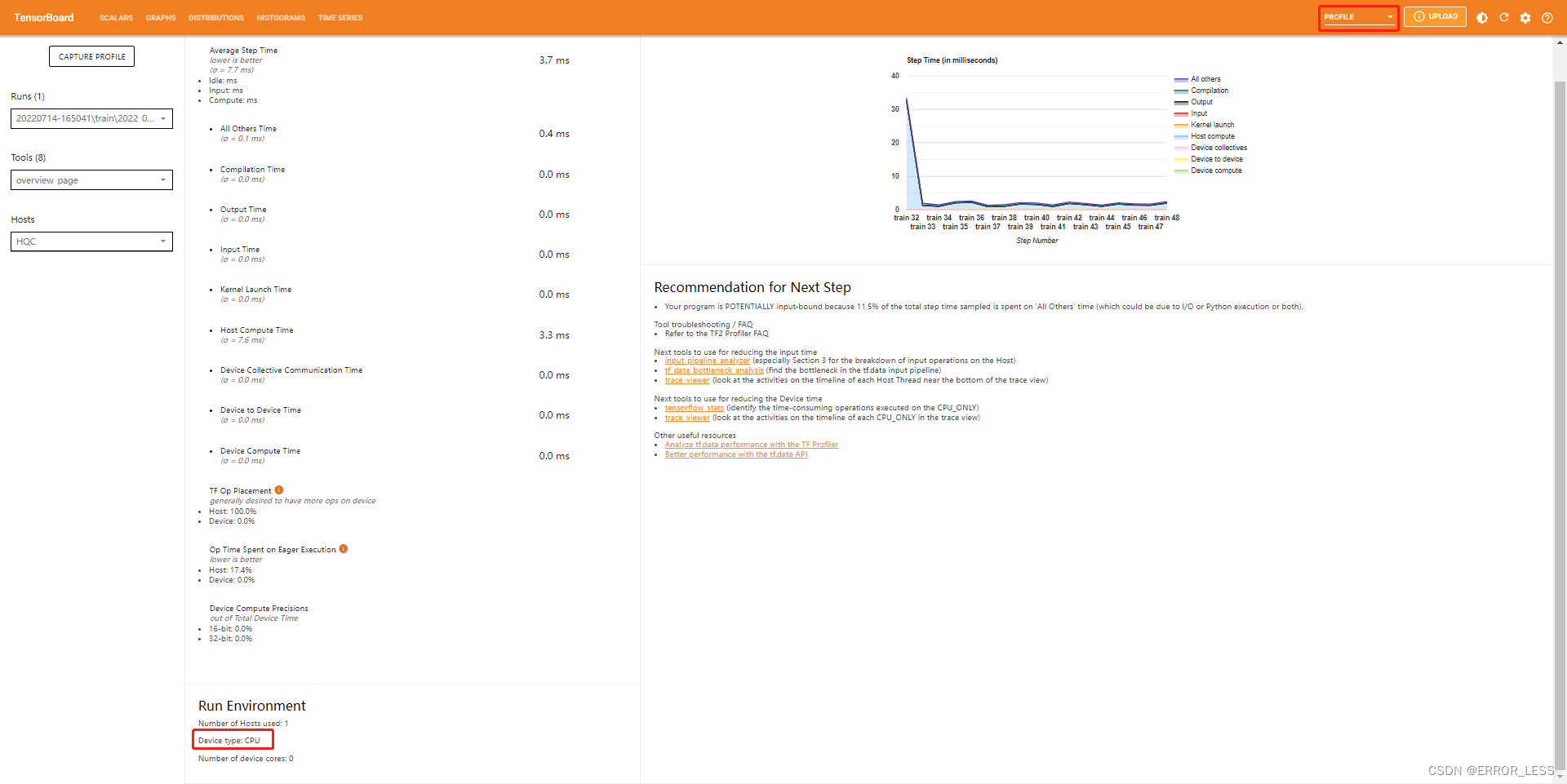
Task: Click the 'Compilation Time' label
Action: 252,170
